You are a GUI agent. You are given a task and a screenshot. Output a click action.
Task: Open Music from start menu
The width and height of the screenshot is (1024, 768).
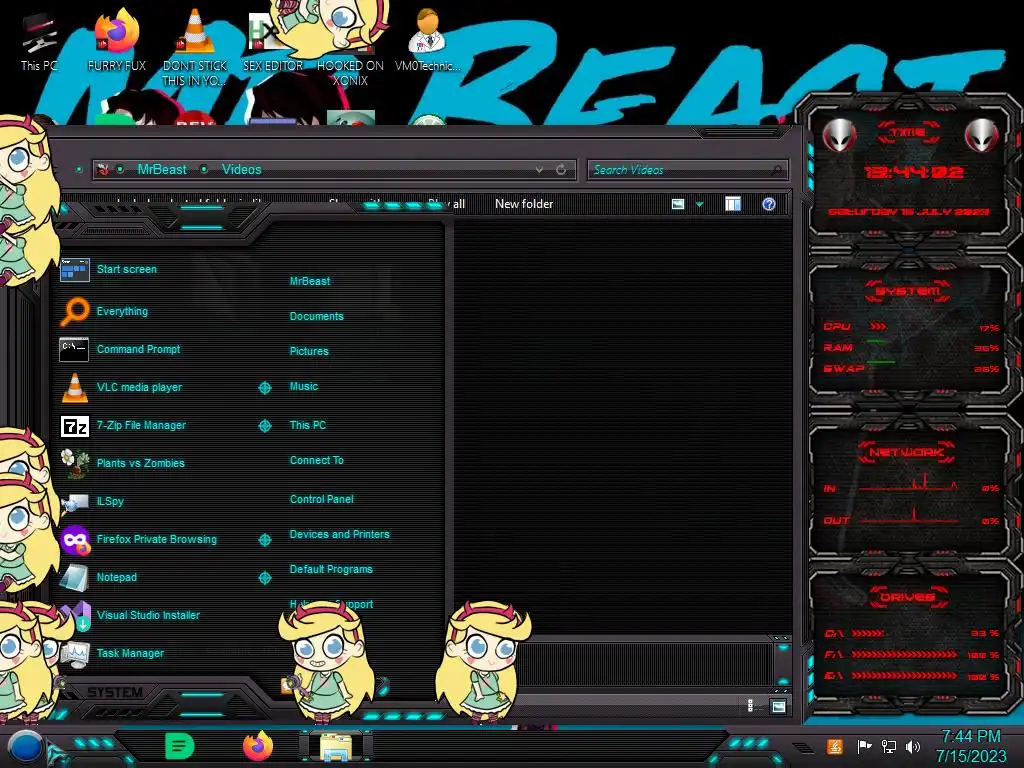click(304, 387)
